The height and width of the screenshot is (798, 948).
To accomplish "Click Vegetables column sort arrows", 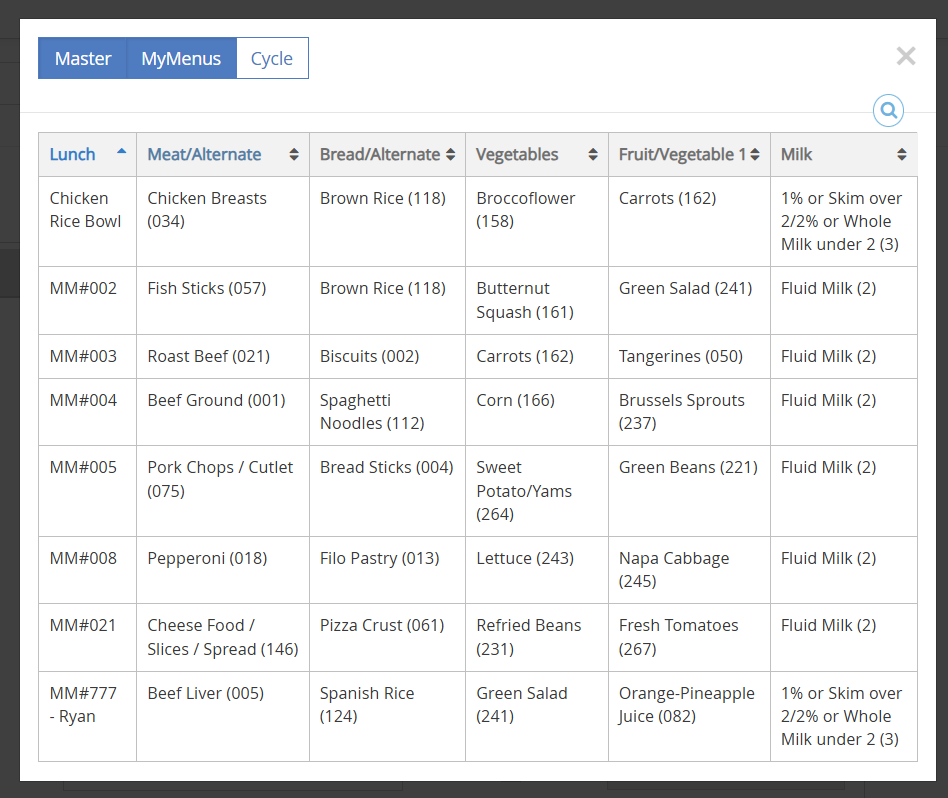I will pos(593,155).
